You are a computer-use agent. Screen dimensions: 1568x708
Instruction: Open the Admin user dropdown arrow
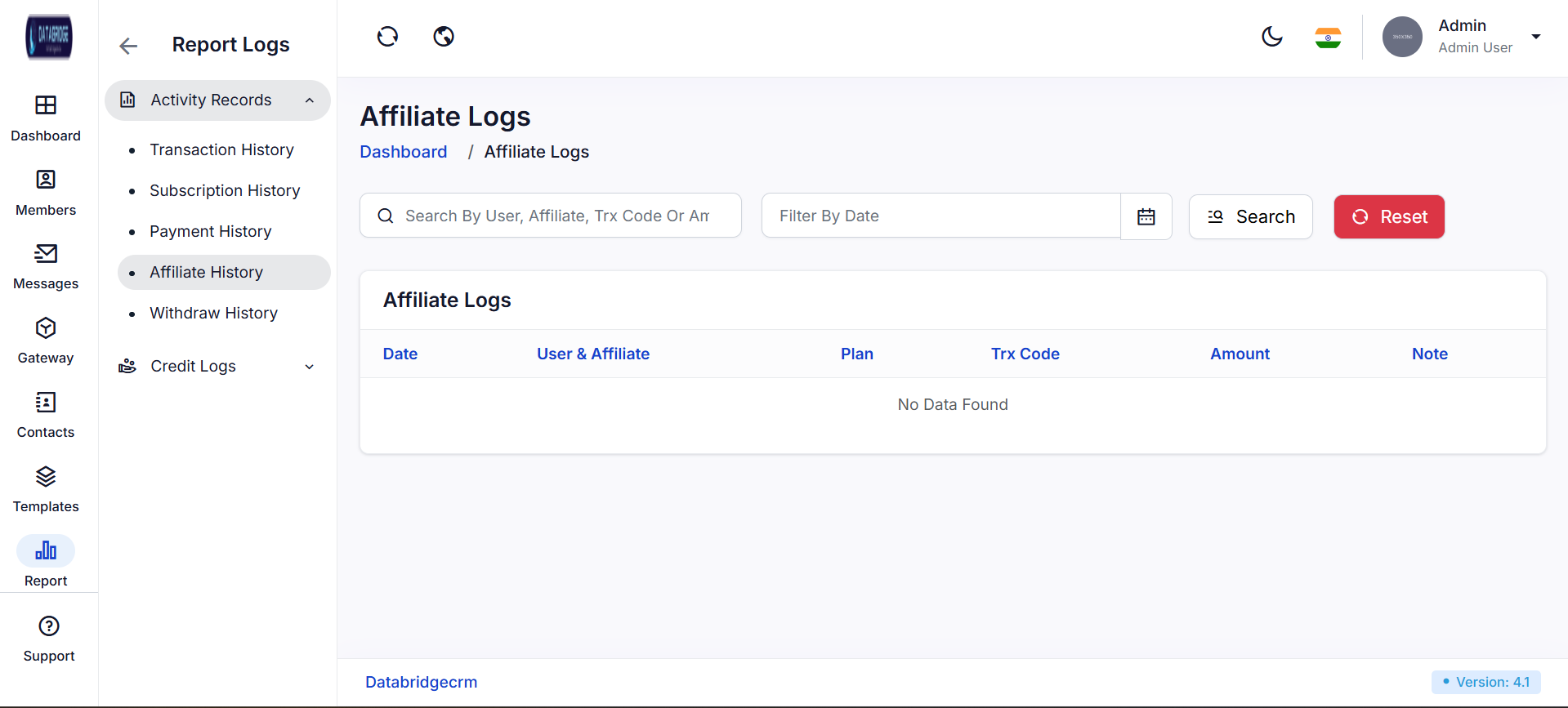click(1536, 37)
